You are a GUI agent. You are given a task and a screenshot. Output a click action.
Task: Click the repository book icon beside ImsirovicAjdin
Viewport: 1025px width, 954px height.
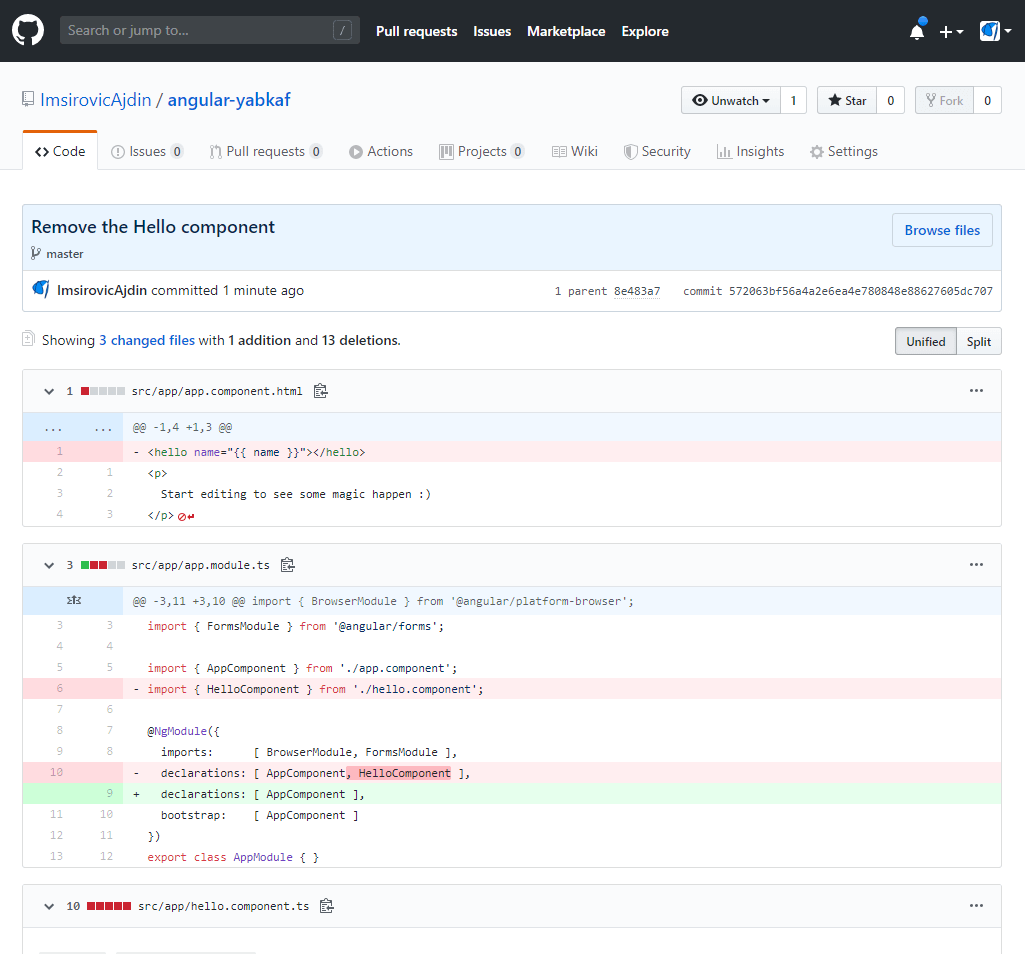click(x=28, y=99)
